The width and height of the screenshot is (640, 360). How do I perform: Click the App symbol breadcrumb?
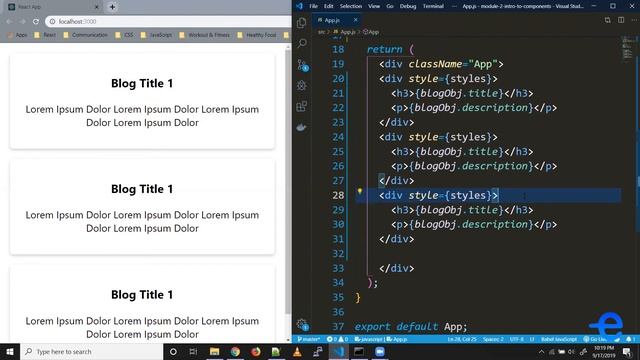371,32
